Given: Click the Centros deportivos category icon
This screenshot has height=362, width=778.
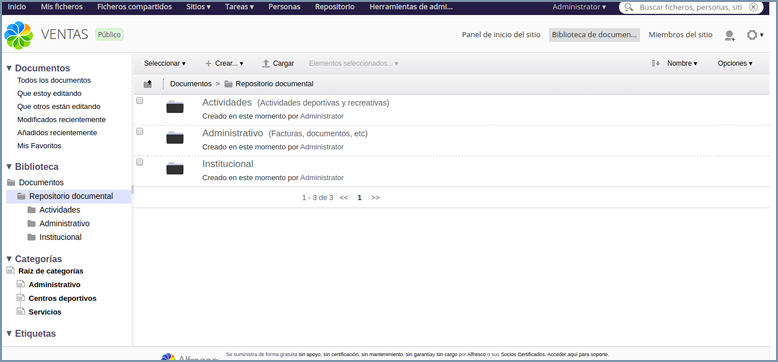Looking at the screenshot, I should [20, 298].
